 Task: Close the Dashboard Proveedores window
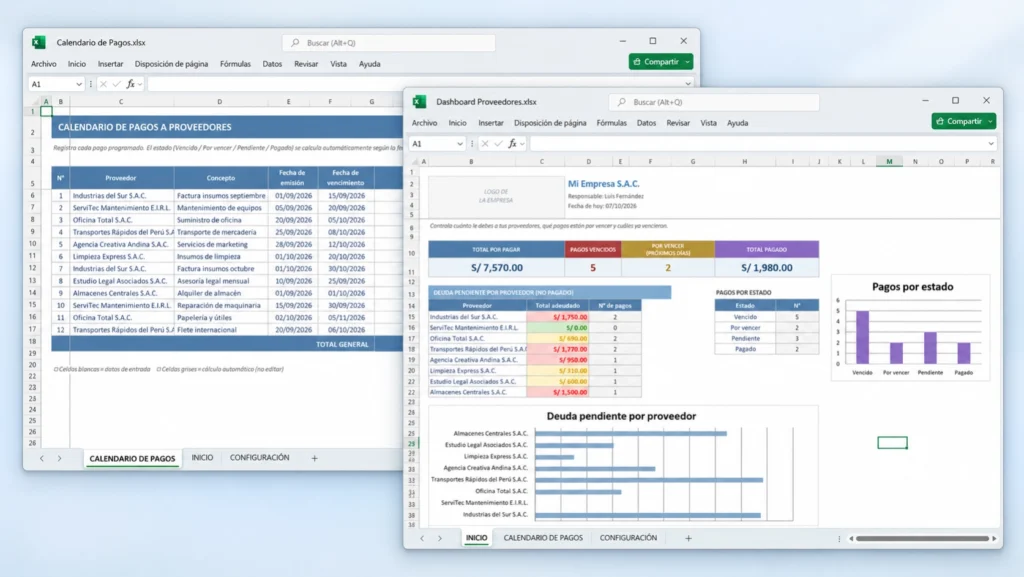[986, 101]
